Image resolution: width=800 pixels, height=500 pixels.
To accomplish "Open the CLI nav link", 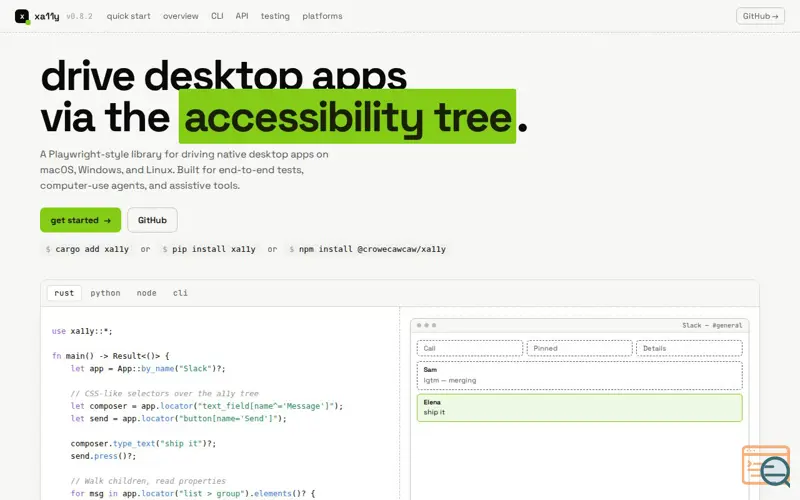I will pyautogui.click(x=217, y=16).
